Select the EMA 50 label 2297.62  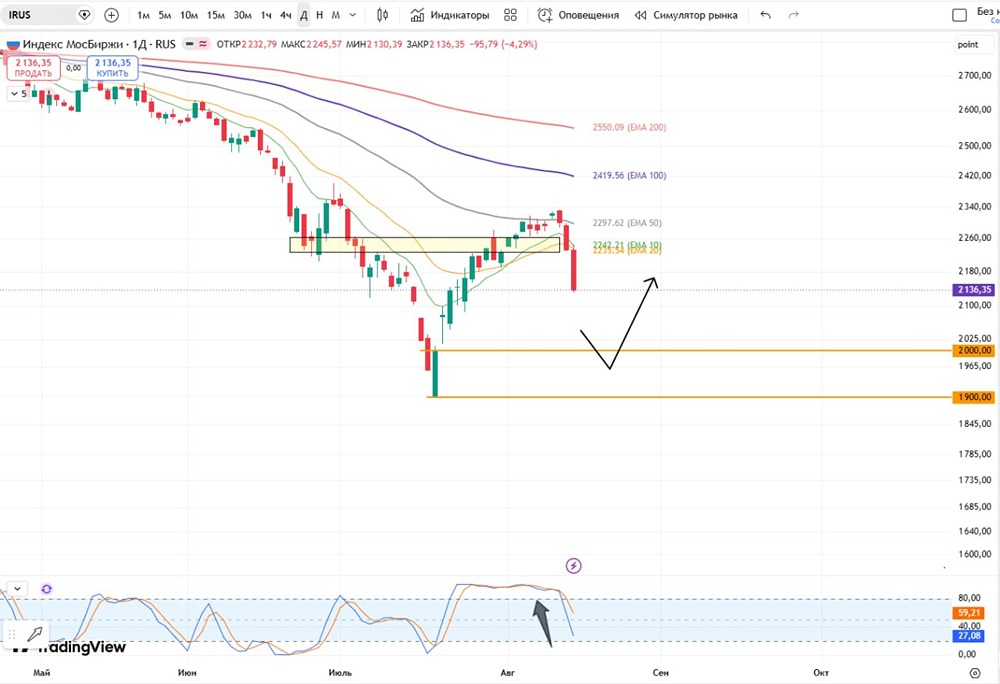click(x=626, y=223)
